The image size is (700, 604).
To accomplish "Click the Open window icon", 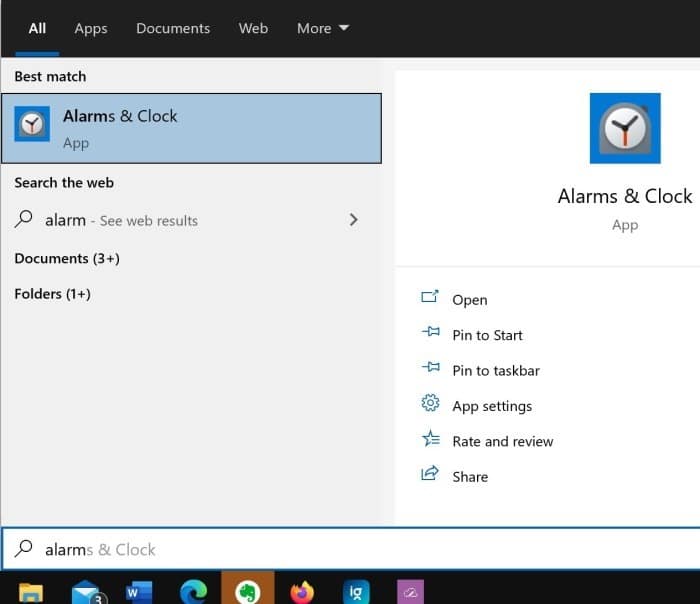I will pyautogui.click(x=430, y=296).
